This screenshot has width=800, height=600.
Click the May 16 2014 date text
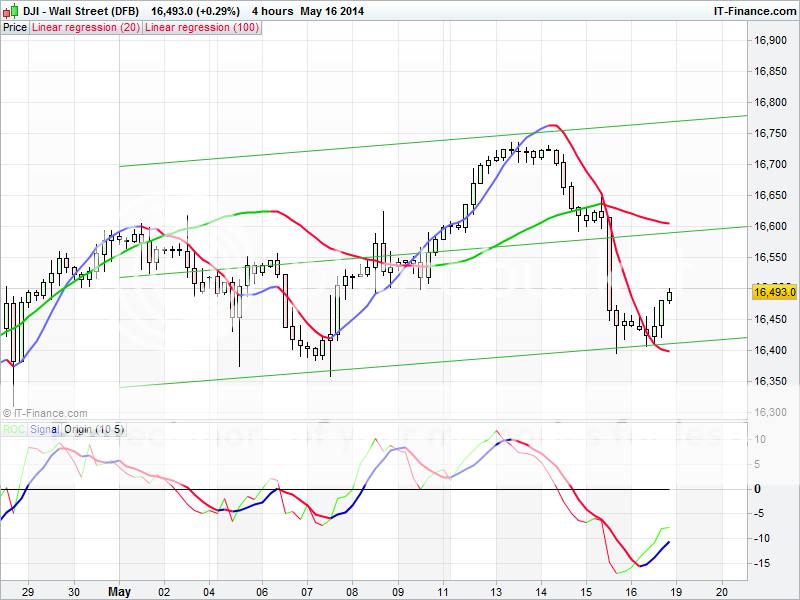[333, 11]
